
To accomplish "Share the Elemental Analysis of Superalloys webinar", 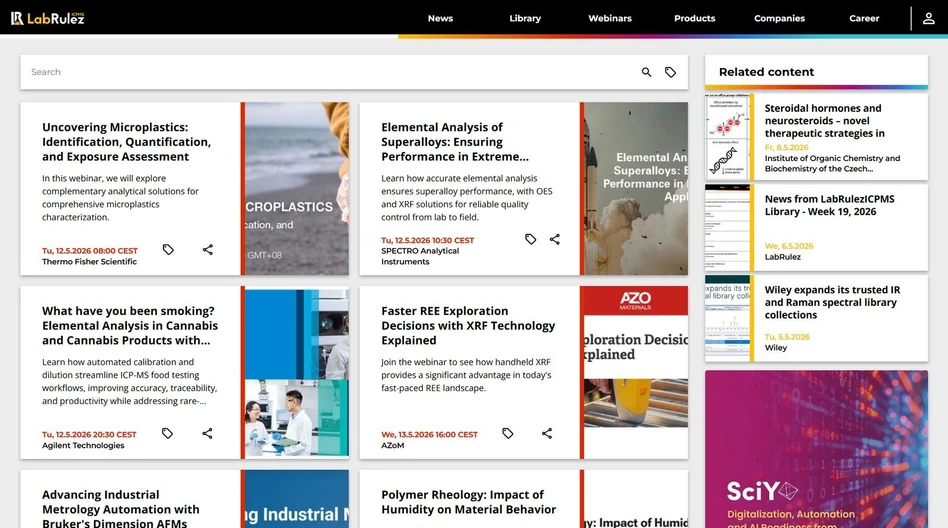I will click(554, 240).
